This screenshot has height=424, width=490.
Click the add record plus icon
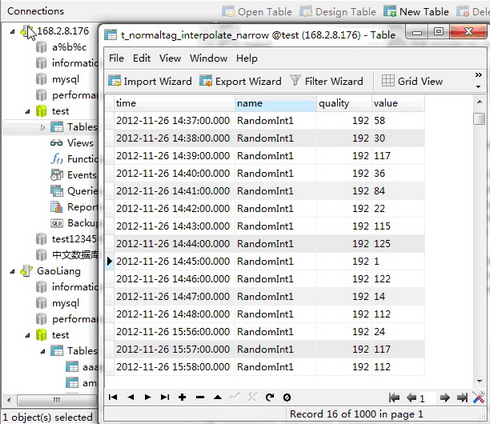(182, 397)
